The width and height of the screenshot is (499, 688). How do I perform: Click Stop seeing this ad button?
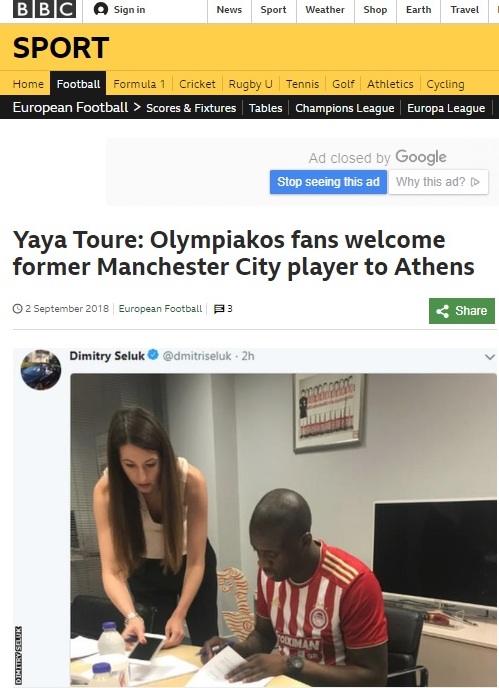[328, 182]
